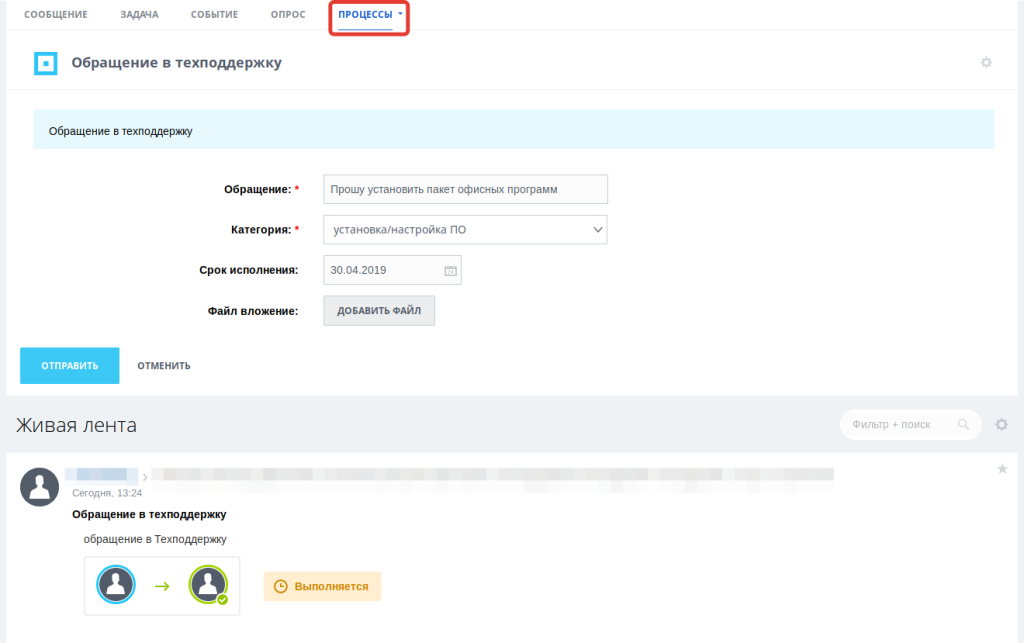
Task: Switch to the Задача tab
Action: coord(139,14)
